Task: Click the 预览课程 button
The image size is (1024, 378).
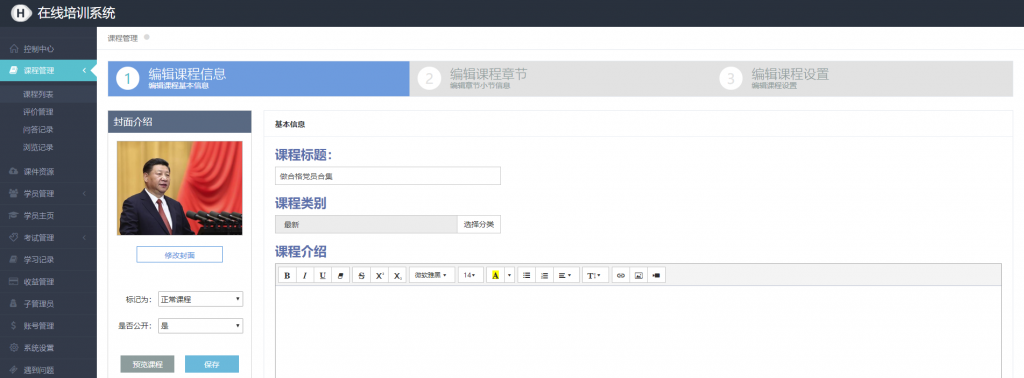Action: 148,364
